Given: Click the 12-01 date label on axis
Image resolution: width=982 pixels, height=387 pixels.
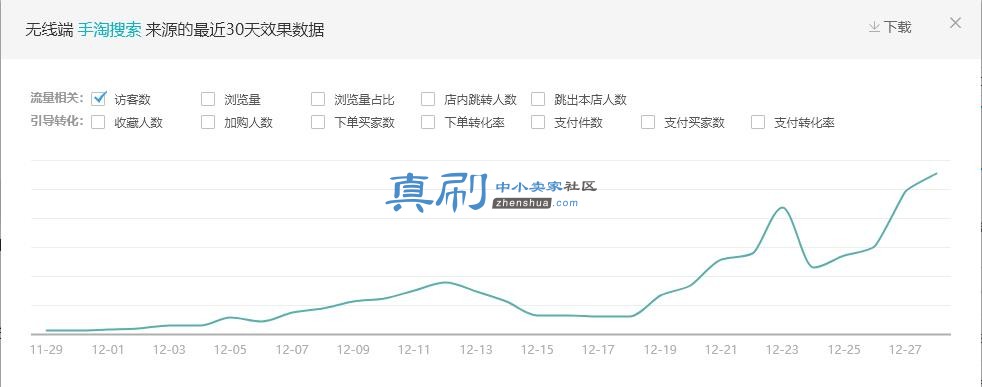Looking at the screenshot, I should [108, 349].
